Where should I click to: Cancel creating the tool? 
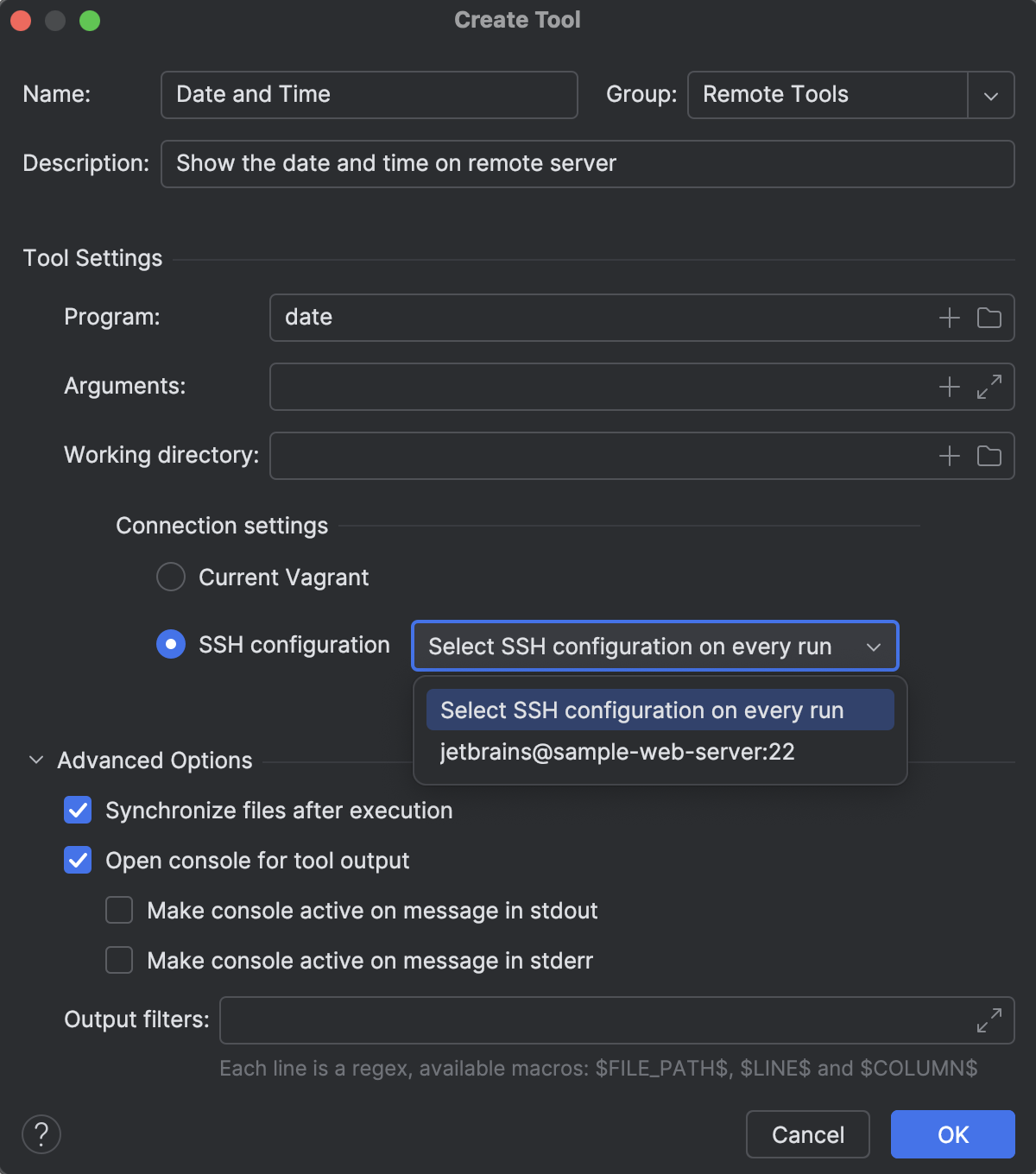pyautogui.click(x=806, y=1134)
